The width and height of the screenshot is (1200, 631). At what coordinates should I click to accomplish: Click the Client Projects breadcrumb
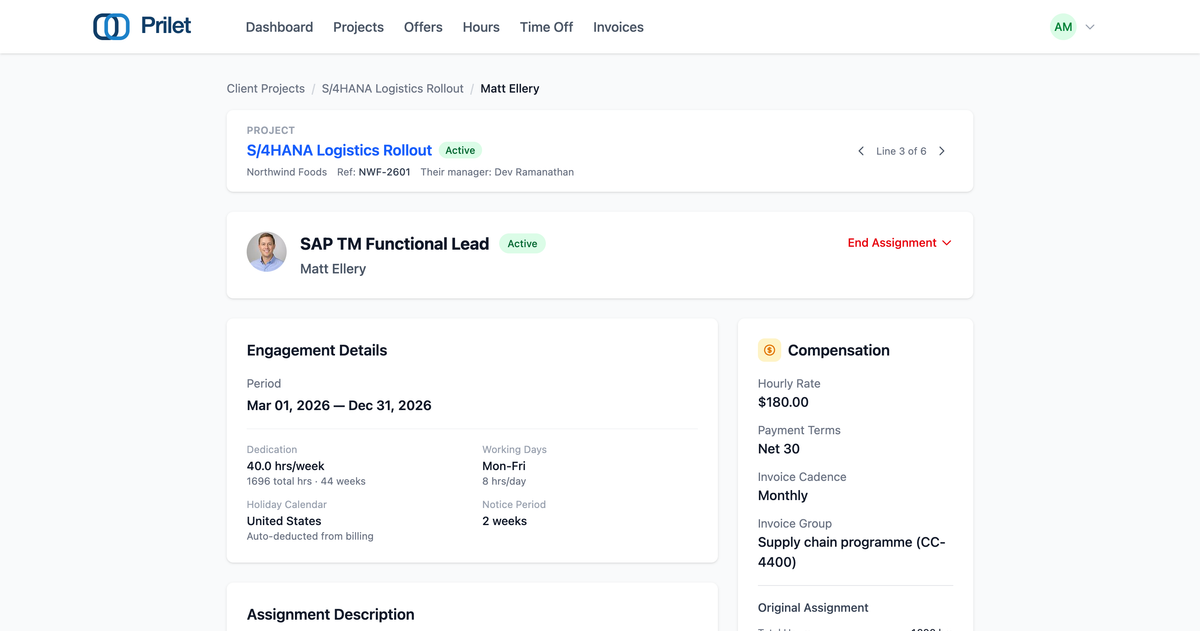tap(266, 89)
